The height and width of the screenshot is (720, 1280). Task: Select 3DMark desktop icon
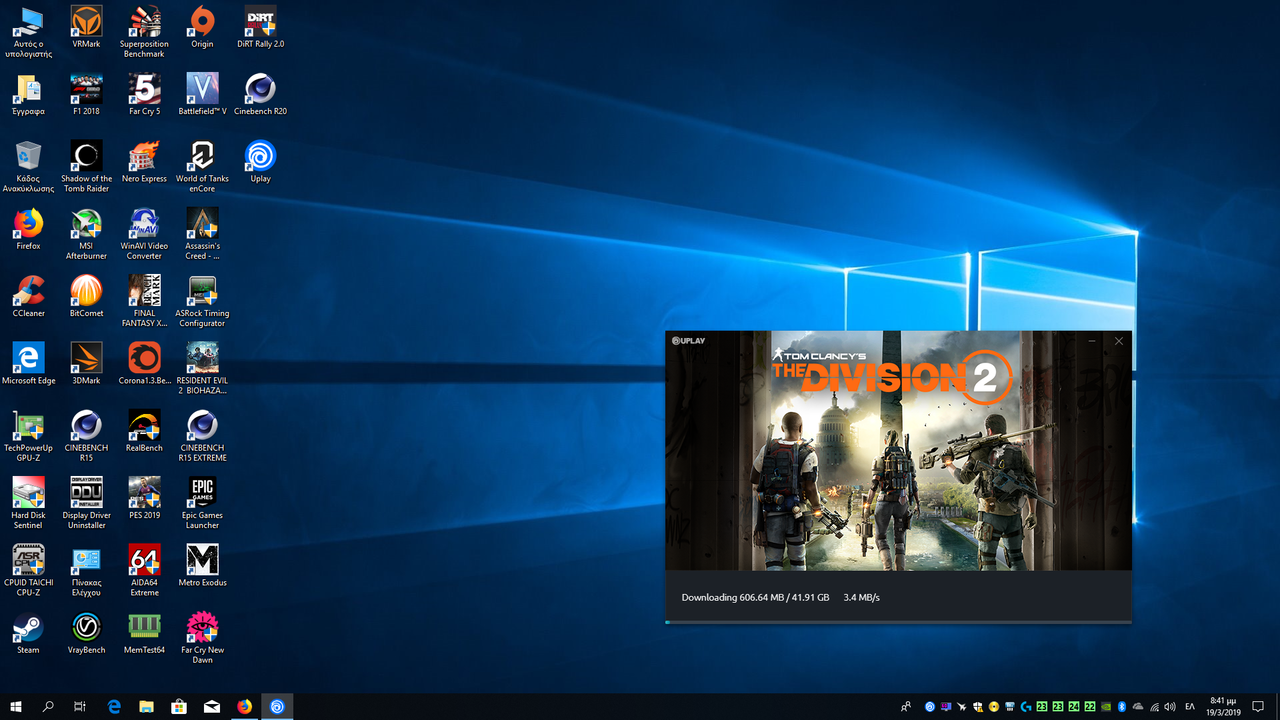click(x=86, y=364)
